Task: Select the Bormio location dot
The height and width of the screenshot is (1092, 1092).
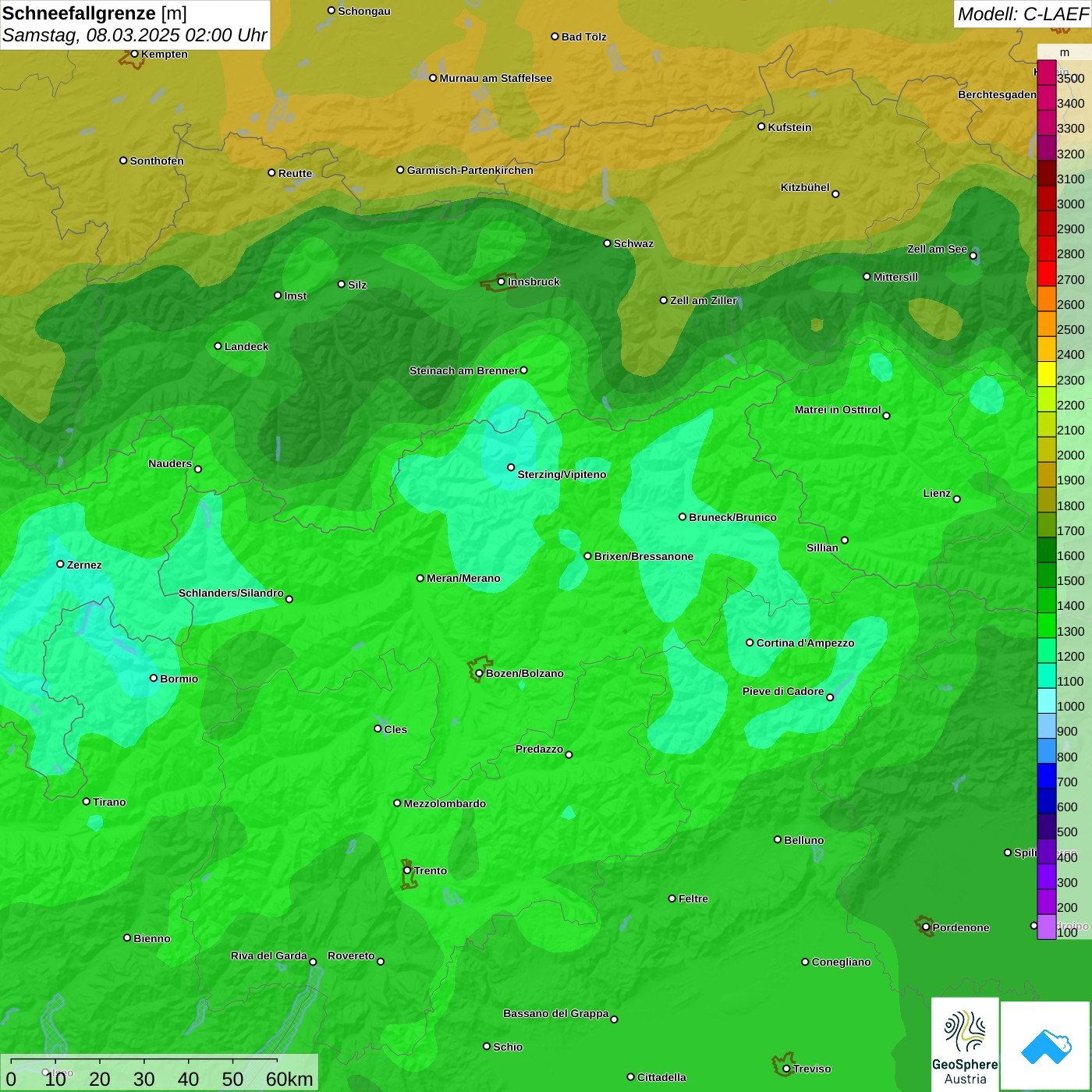Action: 154,678
